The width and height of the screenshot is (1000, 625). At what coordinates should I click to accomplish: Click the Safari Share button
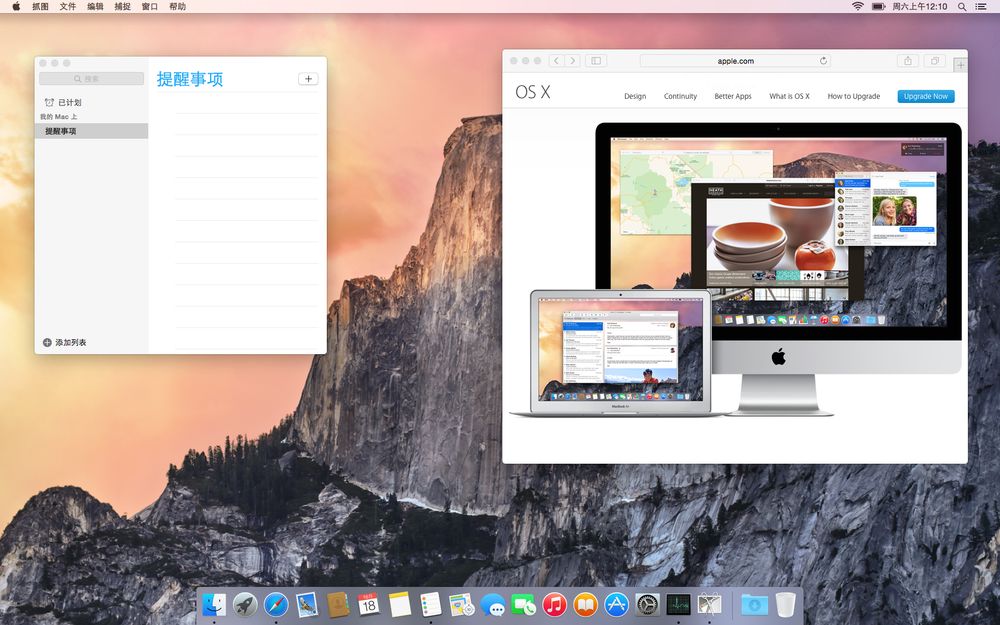click(x=908, y=61)
